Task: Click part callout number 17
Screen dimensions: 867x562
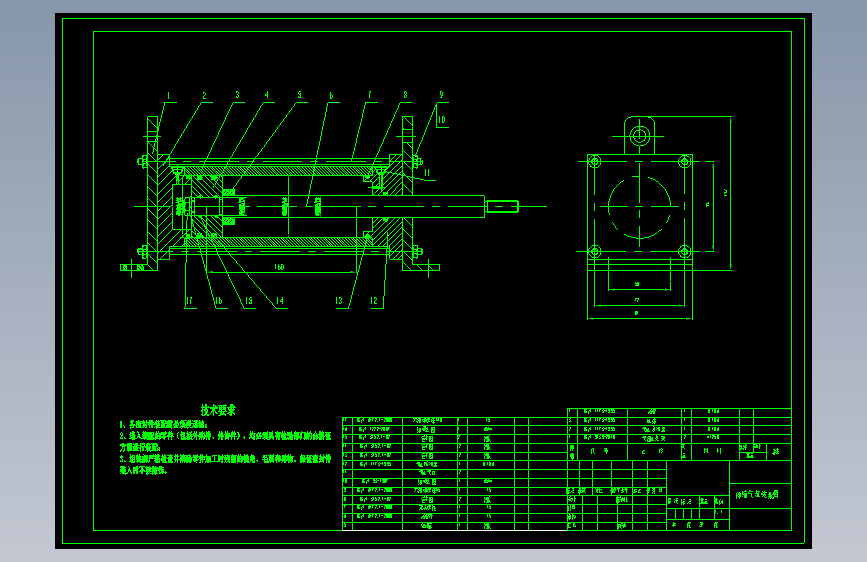Action: tap(189, 301)
